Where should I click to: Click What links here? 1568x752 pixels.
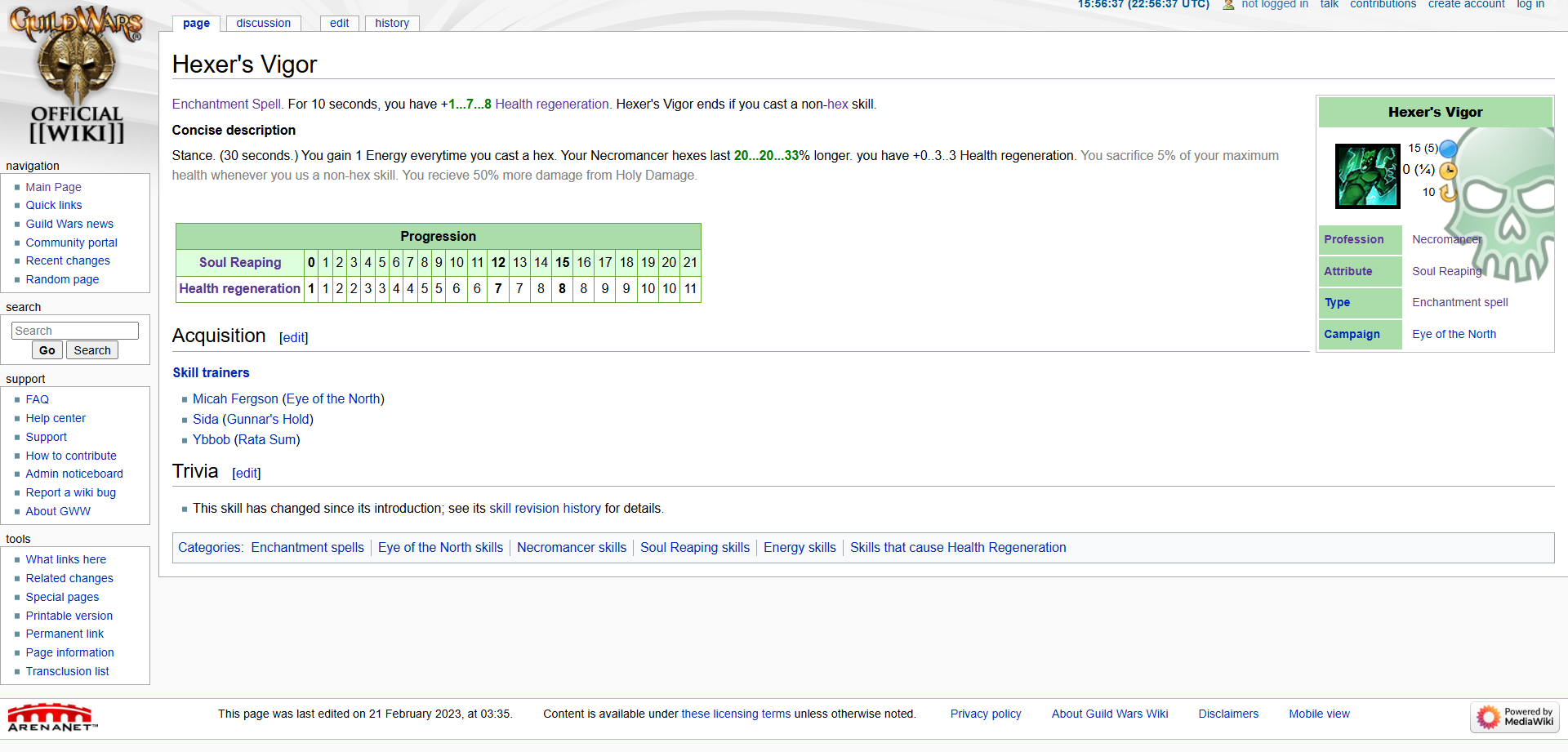click(x=66, y=559)
